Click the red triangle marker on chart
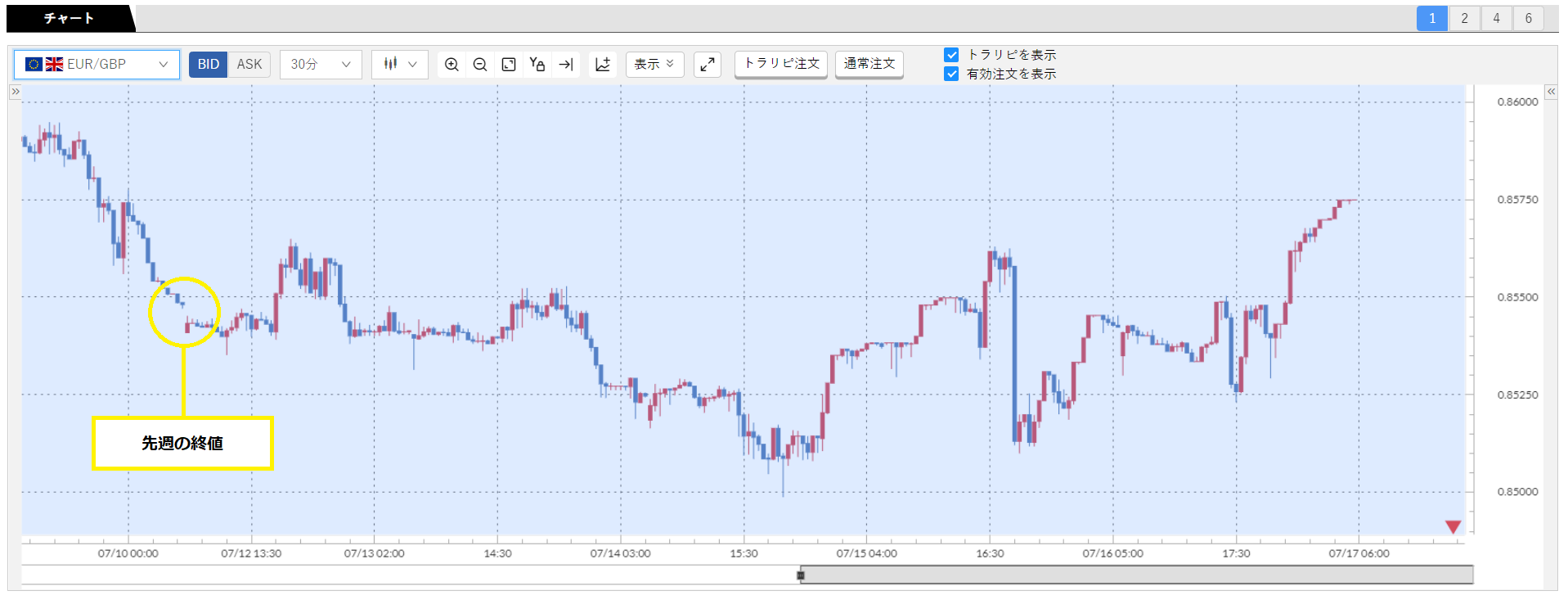 [1453, 526]
